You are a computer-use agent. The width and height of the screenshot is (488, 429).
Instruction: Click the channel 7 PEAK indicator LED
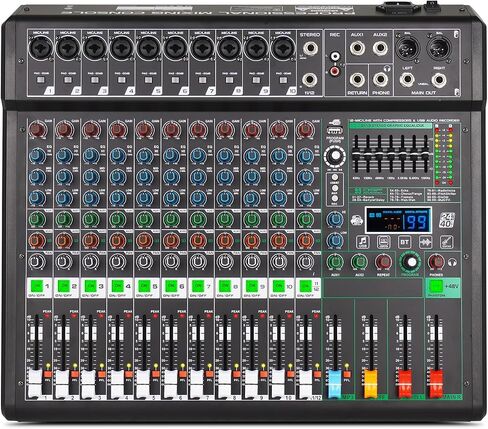[209, 316]
